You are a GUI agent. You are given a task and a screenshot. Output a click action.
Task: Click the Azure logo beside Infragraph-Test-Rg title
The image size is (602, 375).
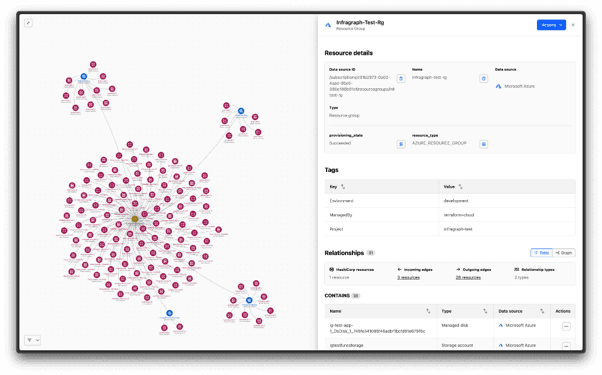coord(328,25)
